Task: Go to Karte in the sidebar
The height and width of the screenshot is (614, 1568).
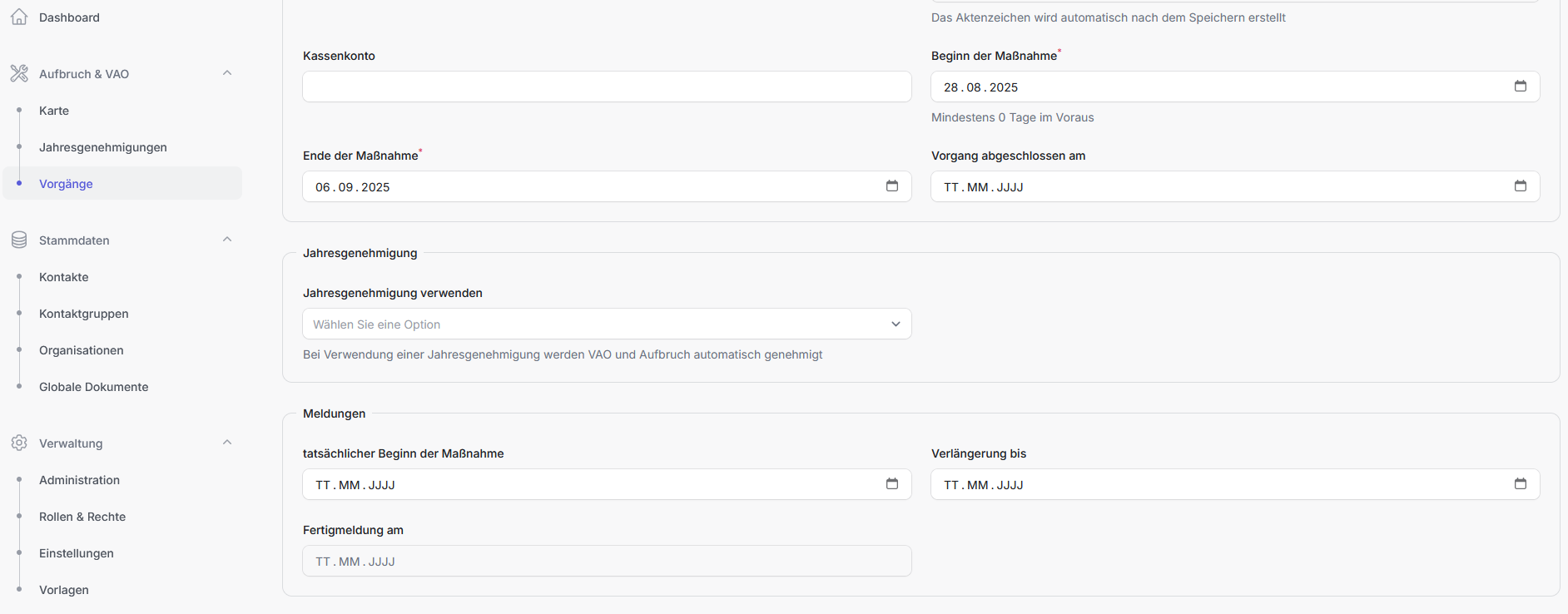Action: point(54,111)
